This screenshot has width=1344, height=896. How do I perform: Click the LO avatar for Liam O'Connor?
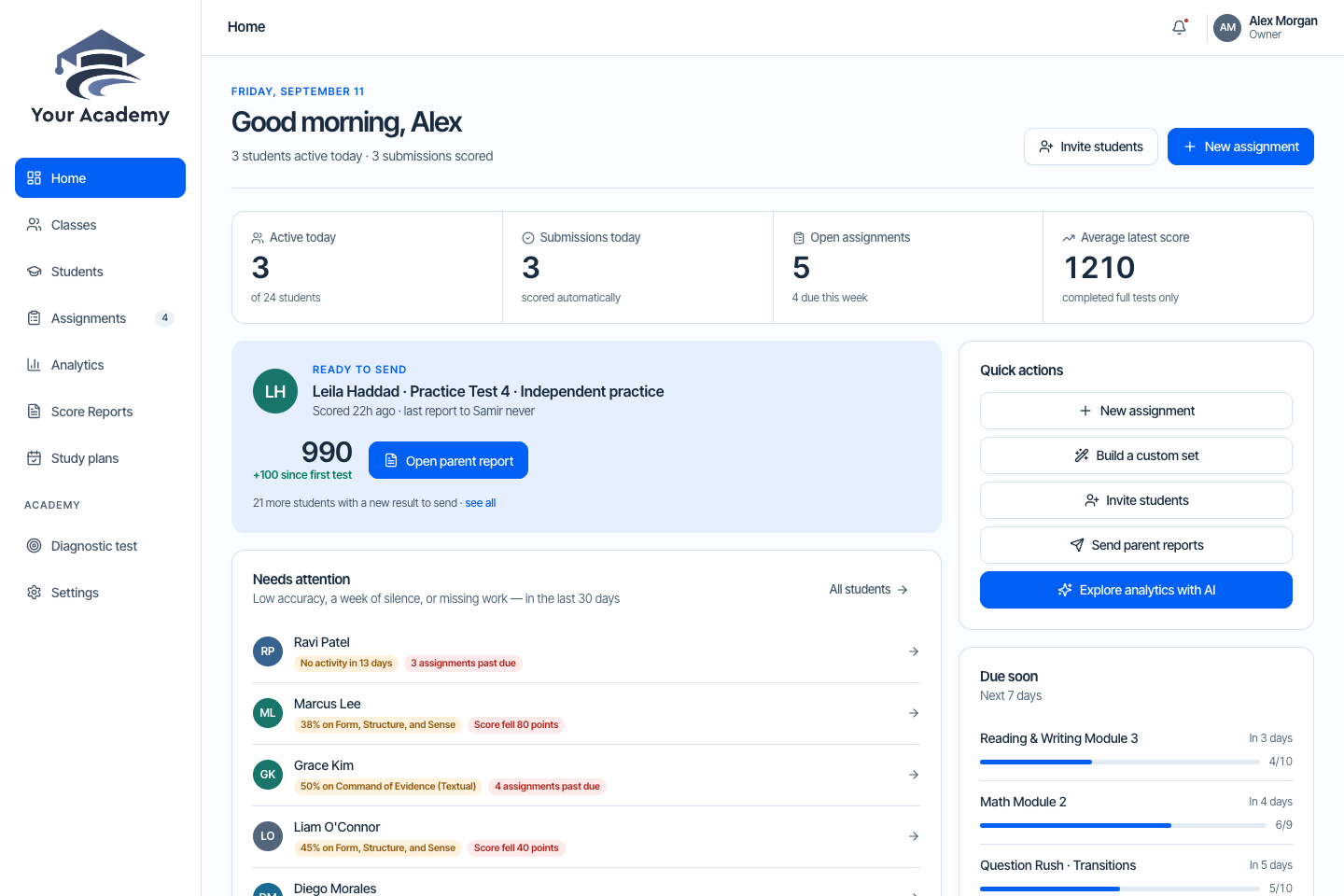click(x=268, y=836)
